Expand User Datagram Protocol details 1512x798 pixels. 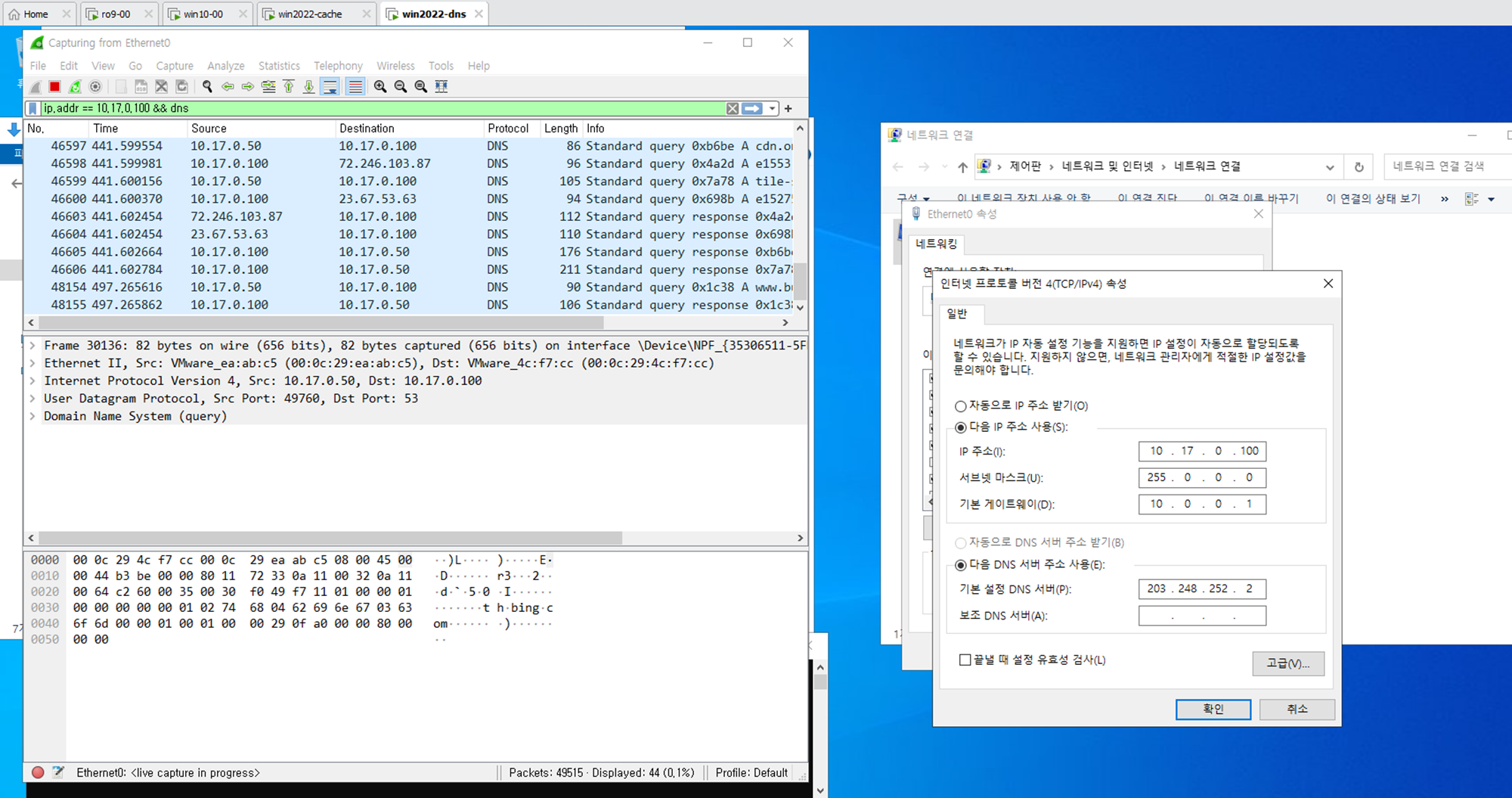(x=33, y=399)
